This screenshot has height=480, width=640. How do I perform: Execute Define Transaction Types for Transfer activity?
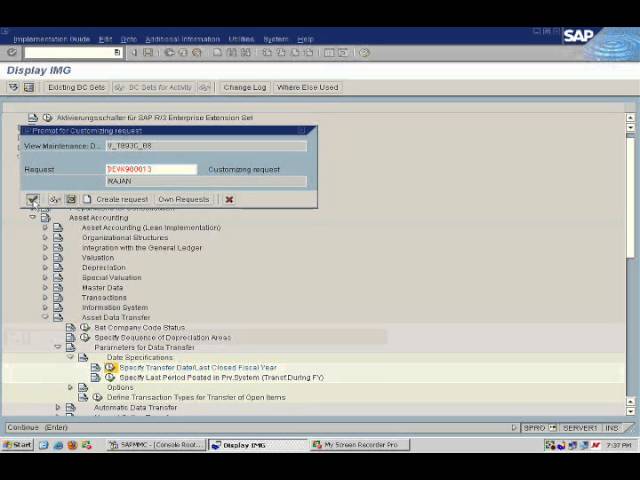tap(97, 397)
